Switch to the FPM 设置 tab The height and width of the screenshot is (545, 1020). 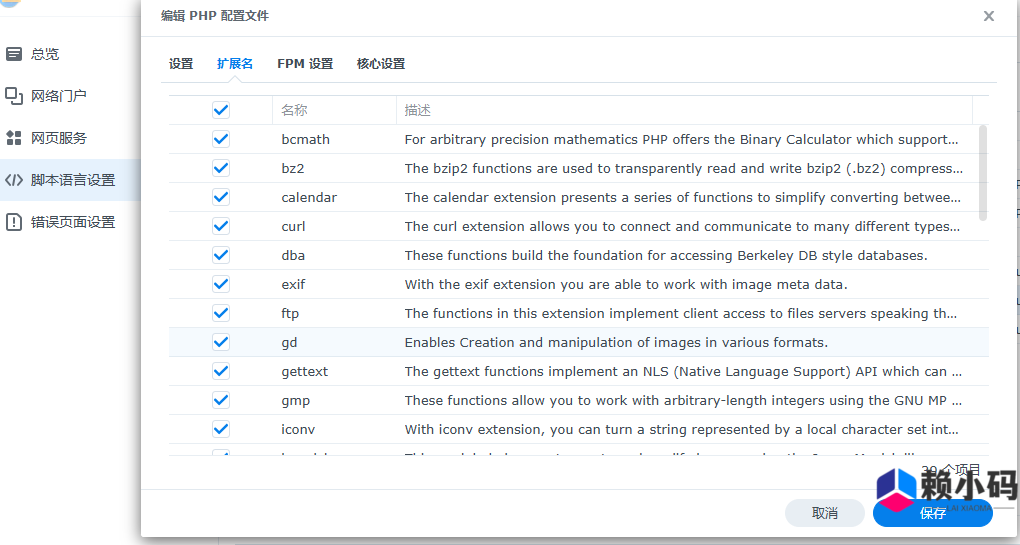click(x=305, y=64)
